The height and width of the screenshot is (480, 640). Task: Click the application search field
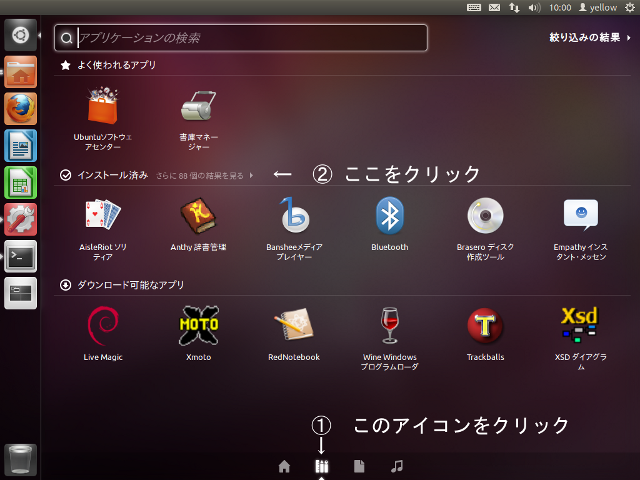coord(241,38)
